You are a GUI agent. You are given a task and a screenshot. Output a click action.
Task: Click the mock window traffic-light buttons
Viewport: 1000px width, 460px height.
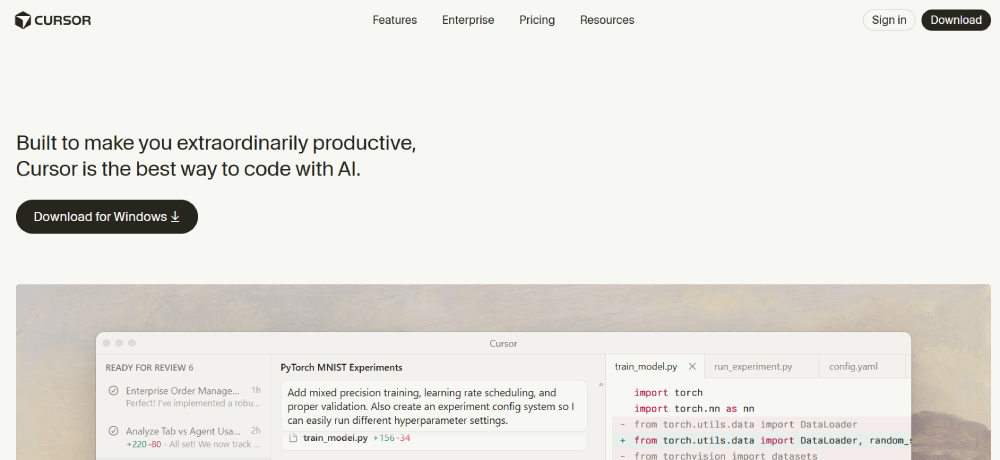[118, 343]
